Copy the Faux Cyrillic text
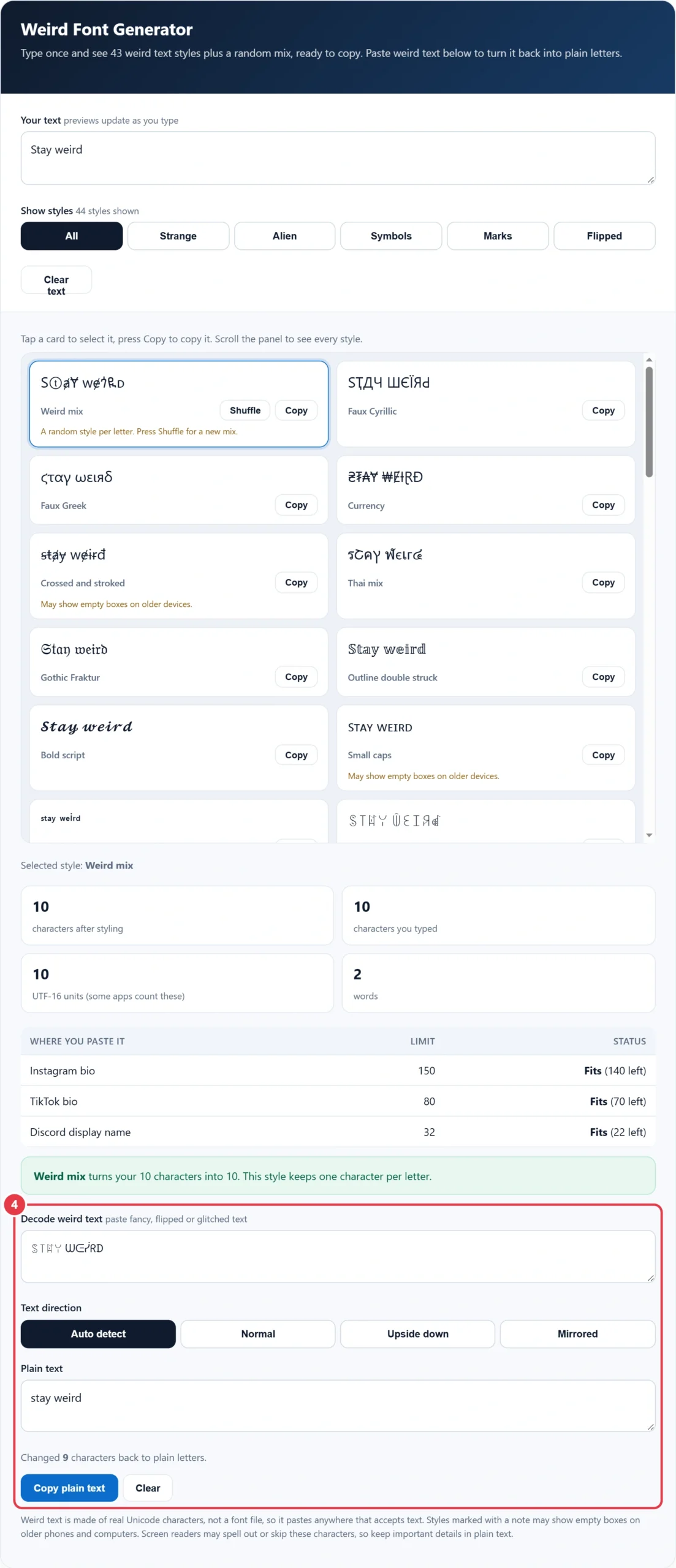The image size is (676, 1568). pos(603,410)
